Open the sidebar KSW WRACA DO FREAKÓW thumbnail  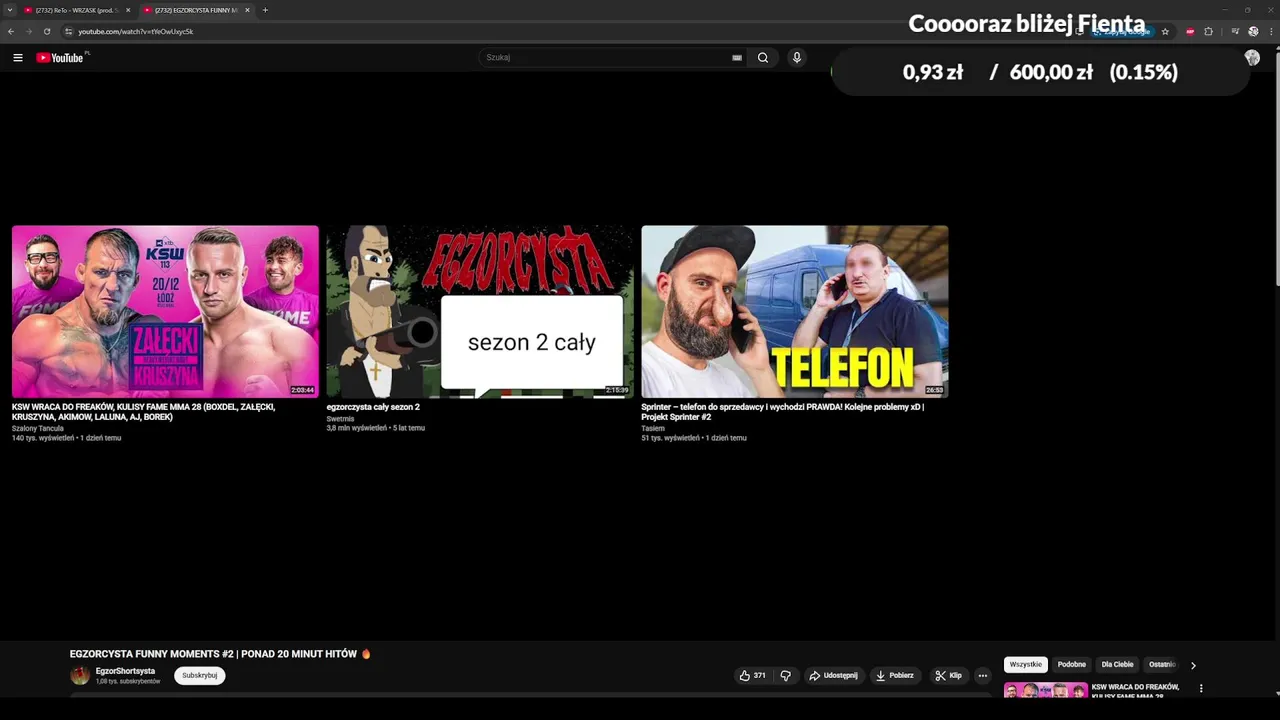point(1046,690)
